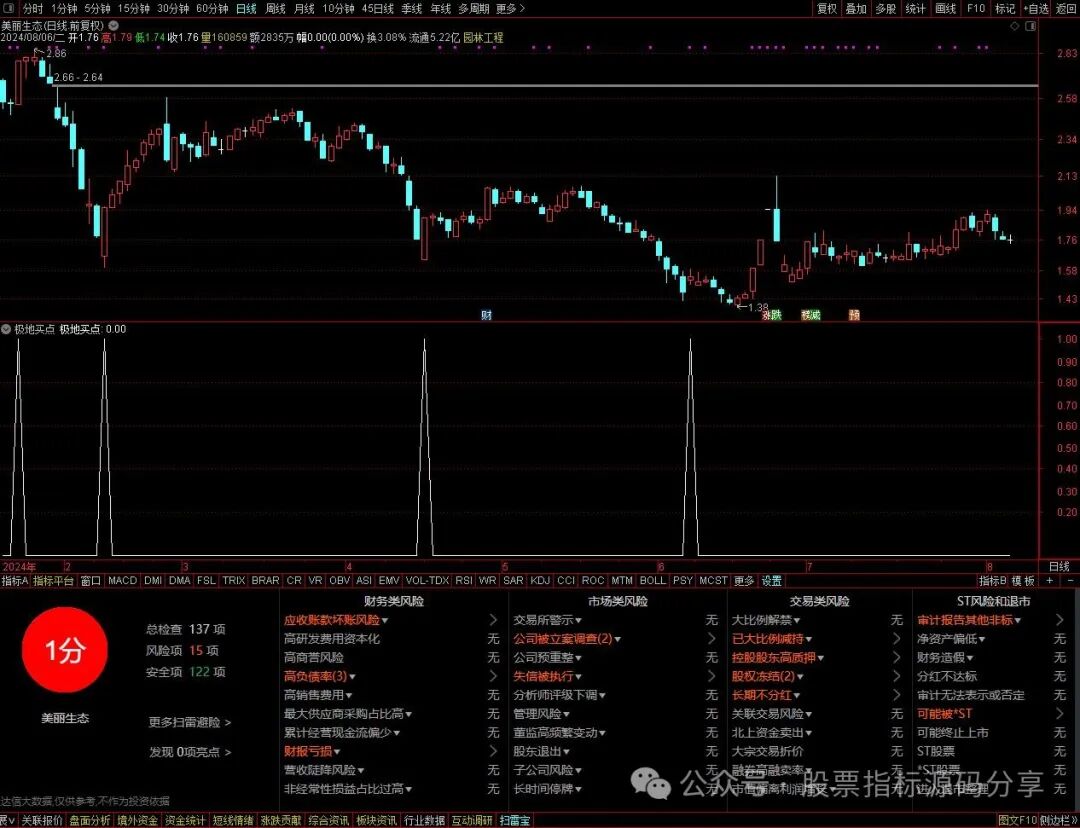Expand the 应收账款坏账风险 row arrow
This screenshot has height=828, width=1080.
pos(493,620)
